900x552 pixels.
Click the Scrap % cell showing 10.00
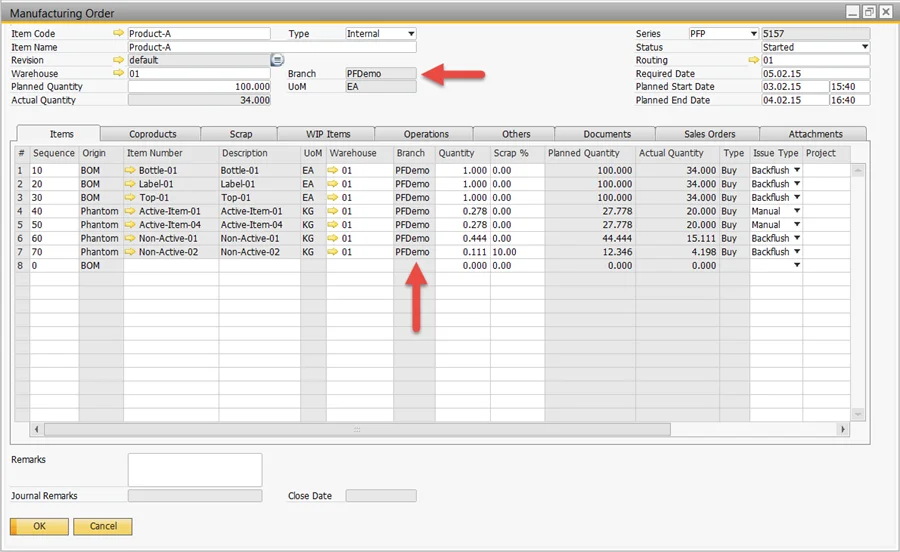pyautogui.click(x=517, y=252)
